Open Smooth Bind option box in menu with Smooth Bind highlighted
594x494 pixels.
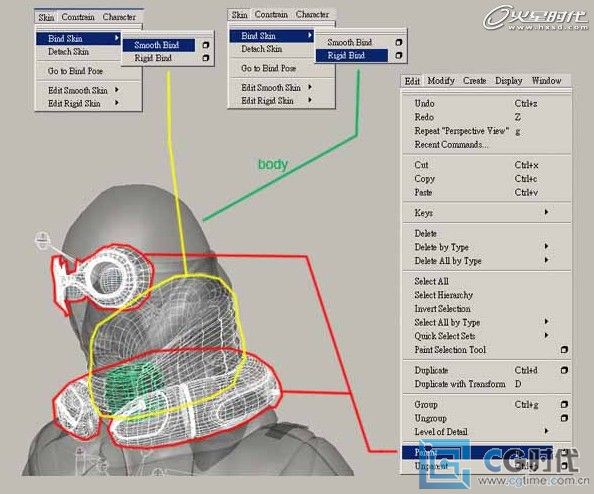206,45
